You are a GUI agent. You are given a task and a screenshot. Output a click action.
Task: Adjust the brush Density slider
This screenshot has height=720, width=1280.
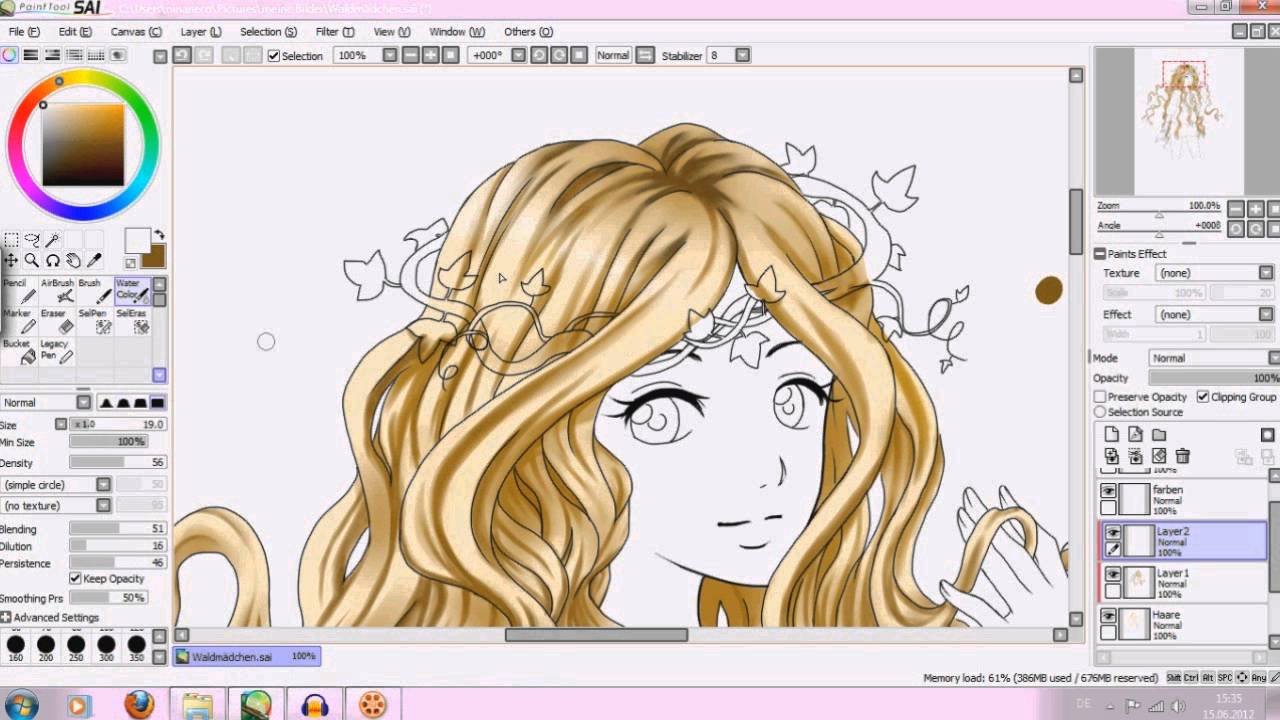pos(117,463)
